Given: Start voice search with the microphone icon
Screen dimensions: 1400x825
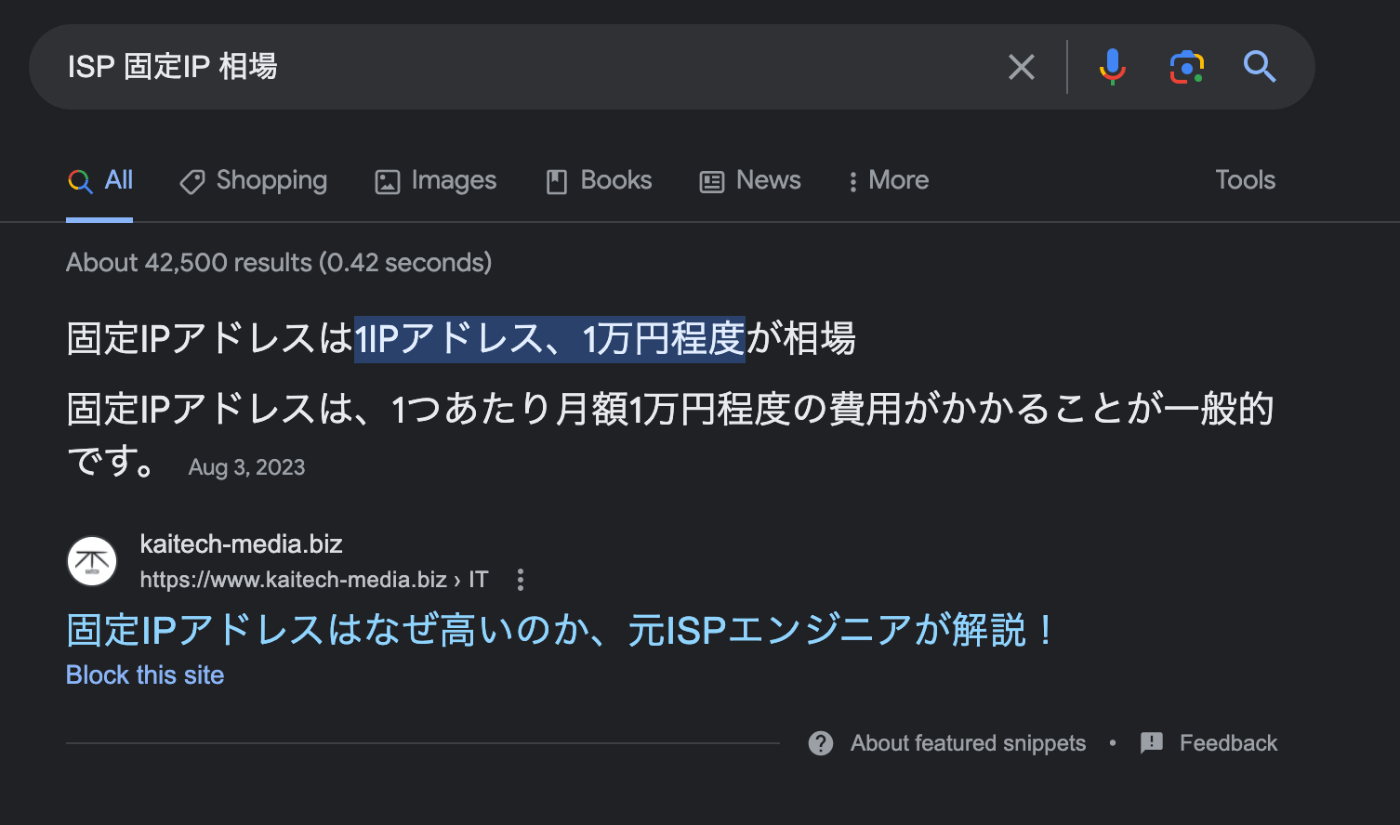Looking at the screenshot, I should pyautogui.click(x=1112, y=67).
